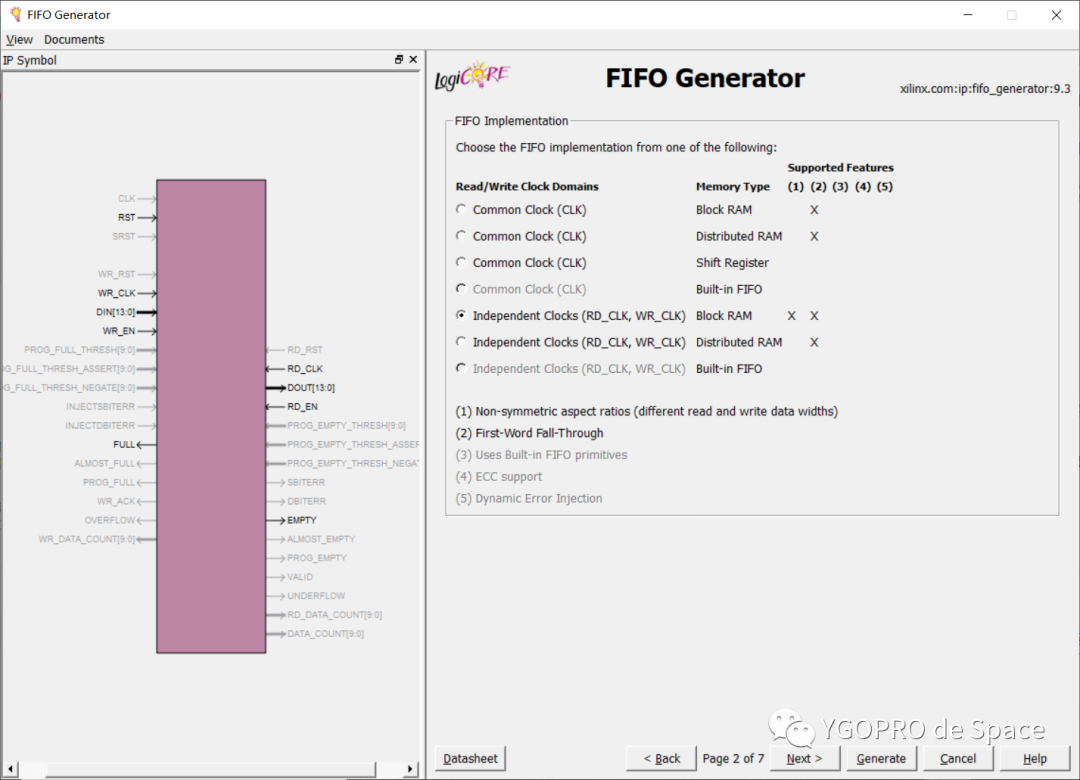This screenshot has width=1080, height=780.
Task: Click the pink FIFO symbol block
Action: click(x=211, y=416)
